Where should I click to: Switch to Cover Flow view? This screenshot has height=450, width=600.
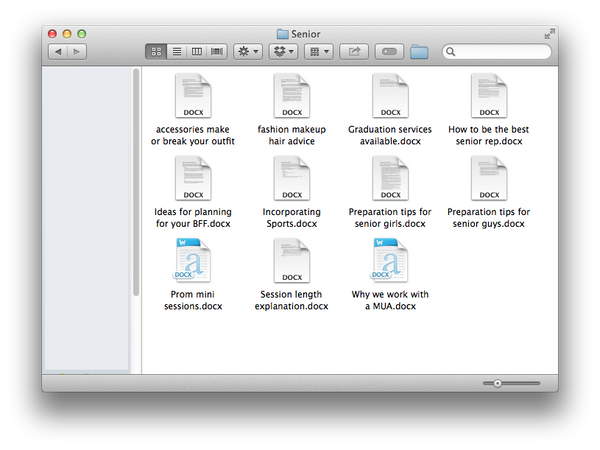(x=217, y=51)
